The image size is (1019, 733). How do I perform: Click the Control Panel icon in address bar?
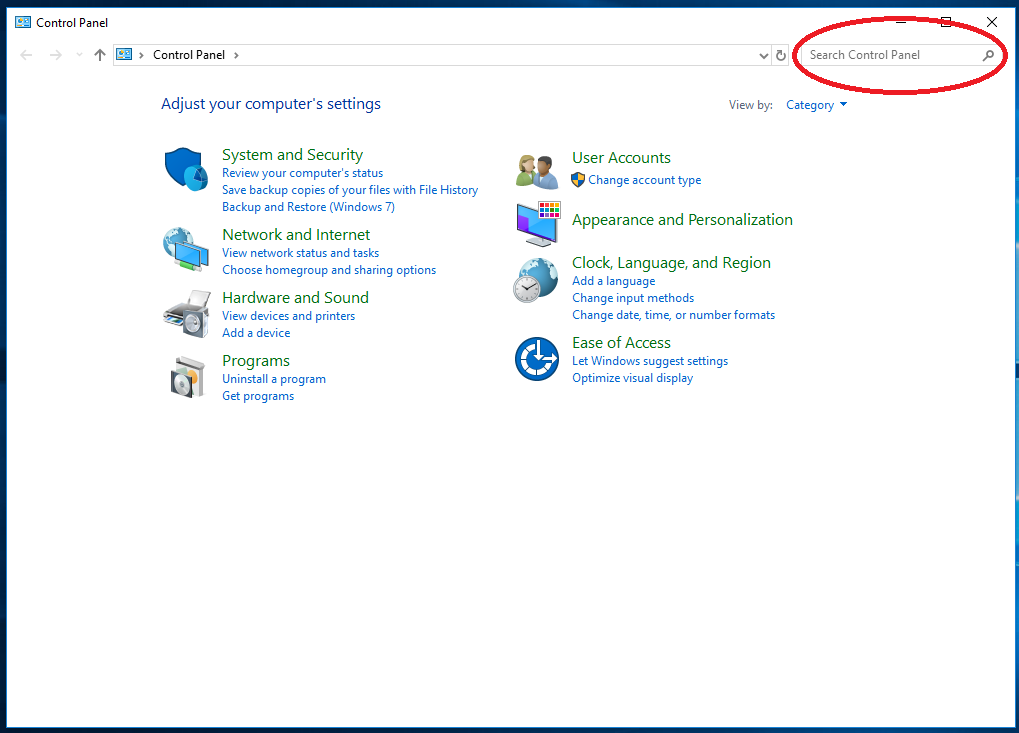[x=124, y=55]
